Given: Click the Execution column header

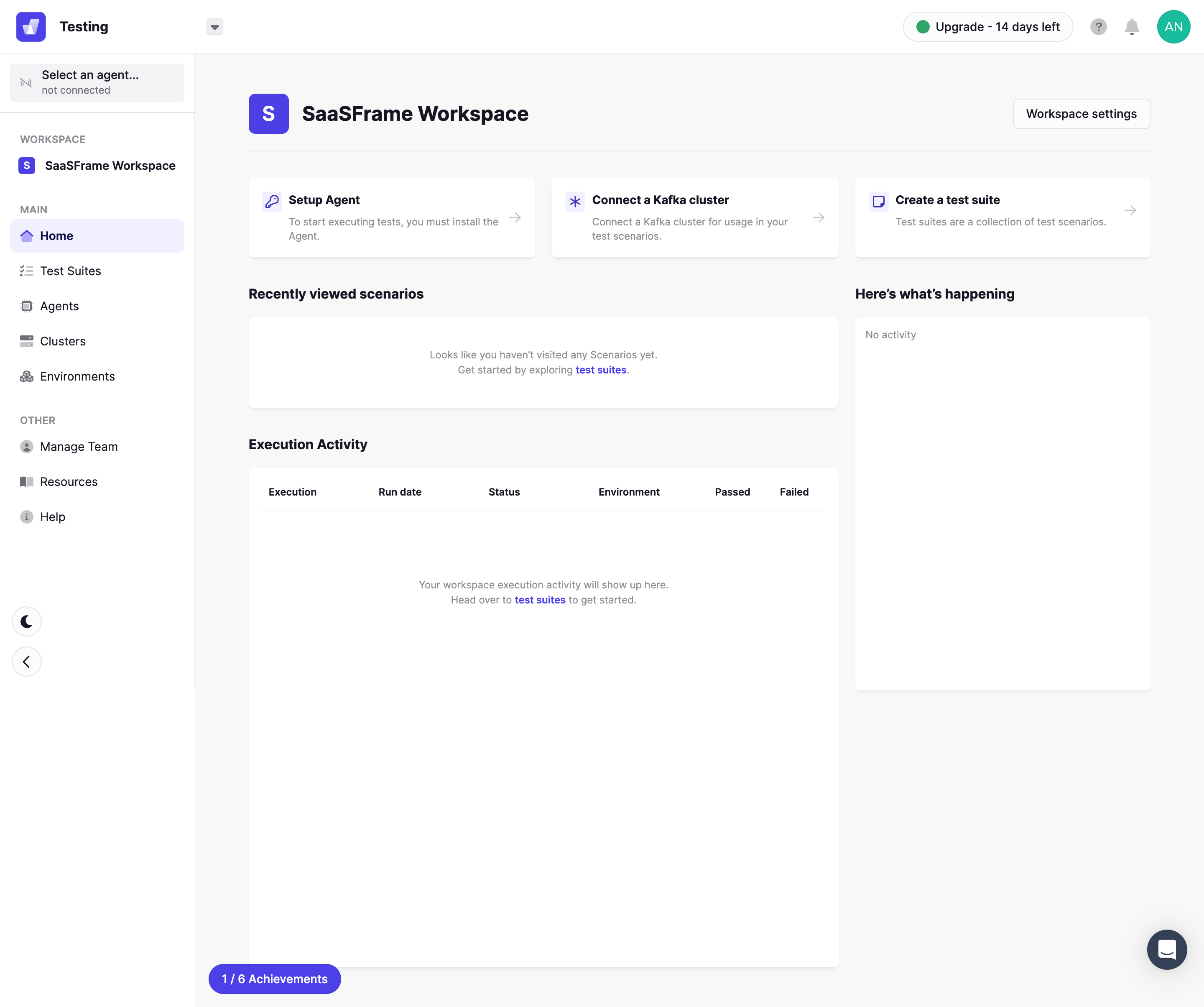Looking at the screenshot, I should (x=292, y=492).
